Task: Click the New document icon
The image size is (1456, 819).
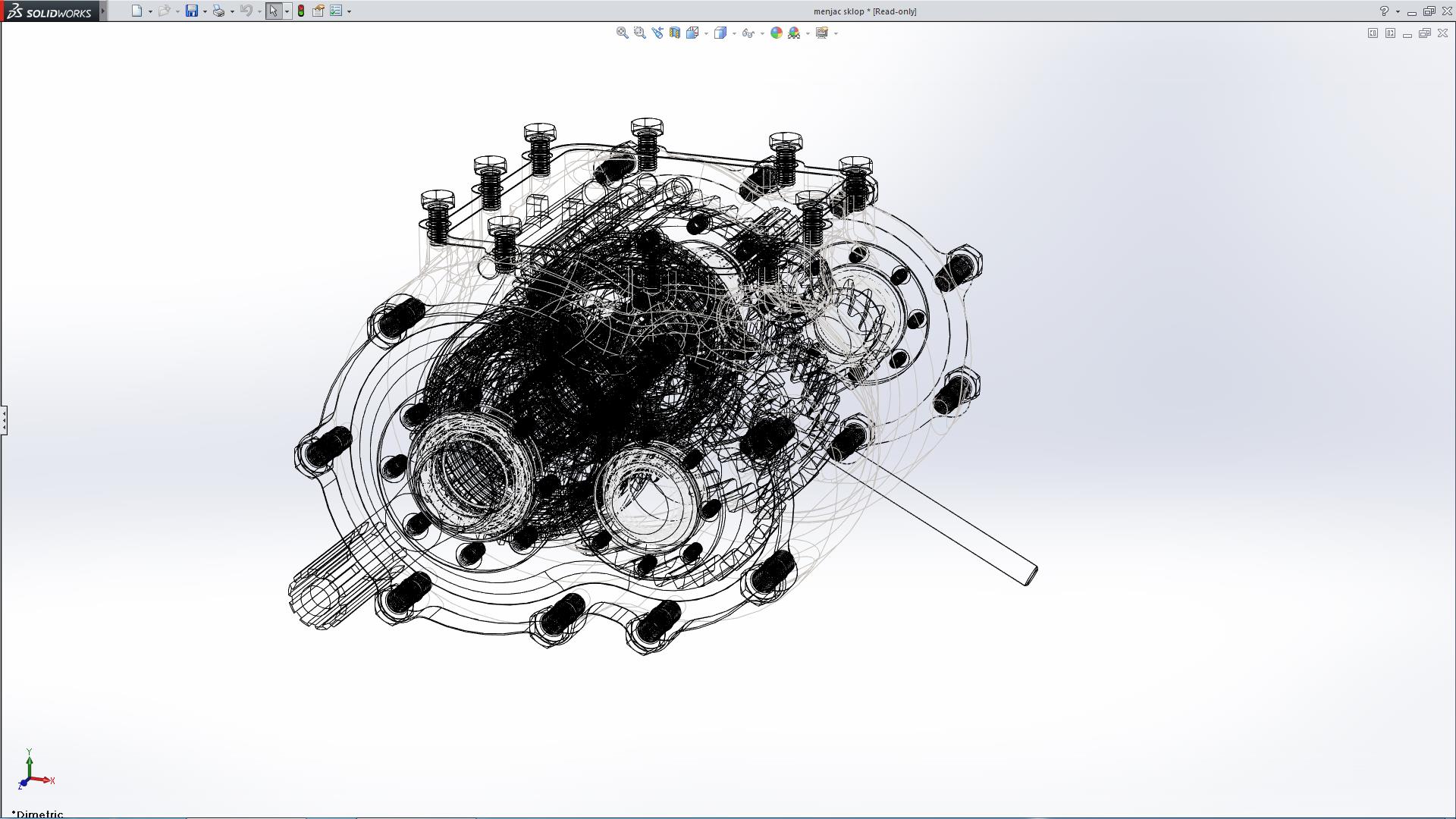Action: coord(136,11)
